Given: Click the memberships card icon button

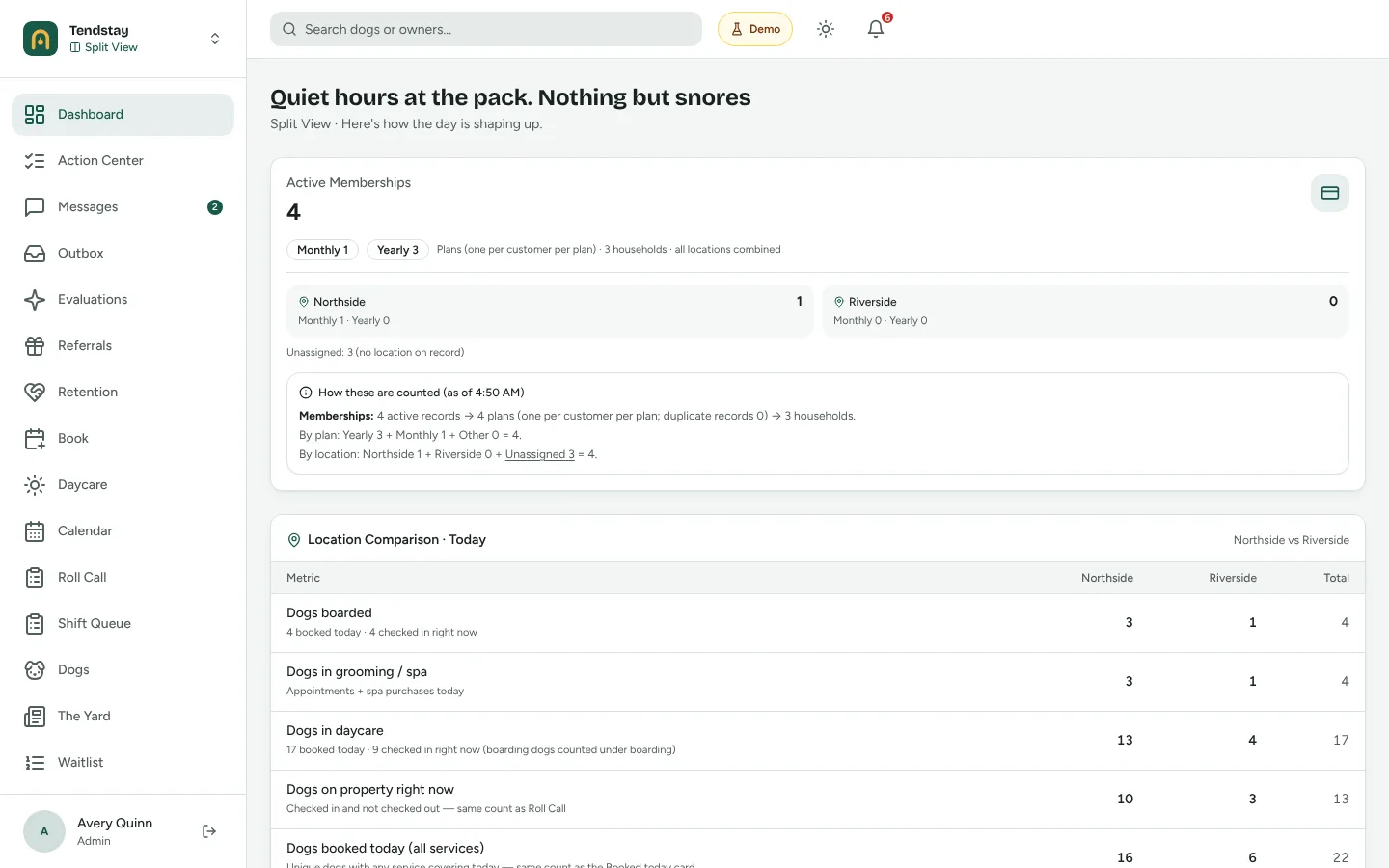Looking at the screenshot, I should (1330, 193).
